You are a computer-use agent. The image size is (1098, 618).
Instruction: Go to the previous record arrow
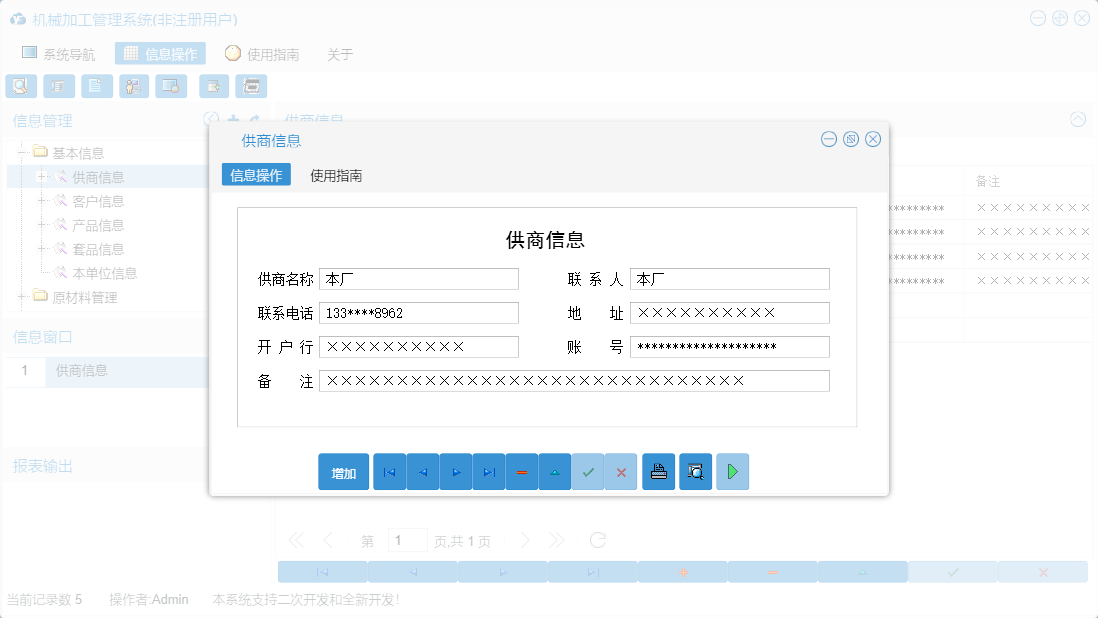point(422,471)
